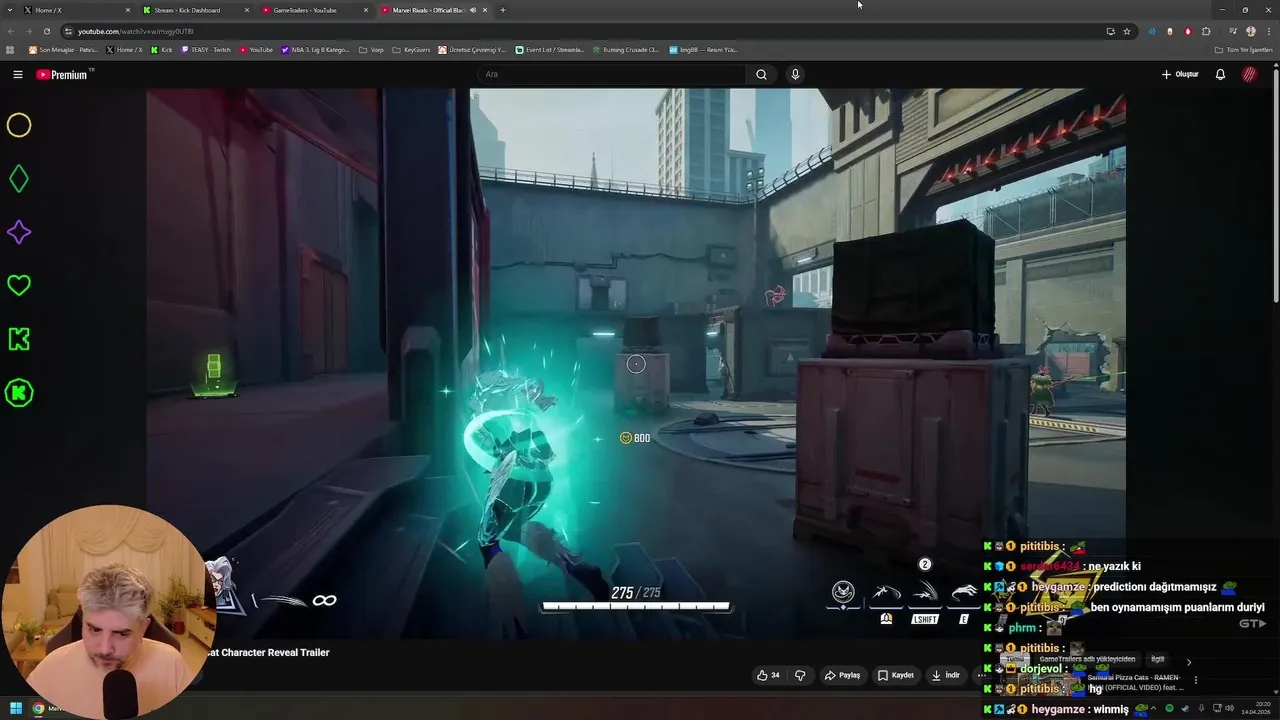Screen dimensions: 1280x720
Task: Open the NBA 3. Lig bookmark
Action: coord(315,49)
